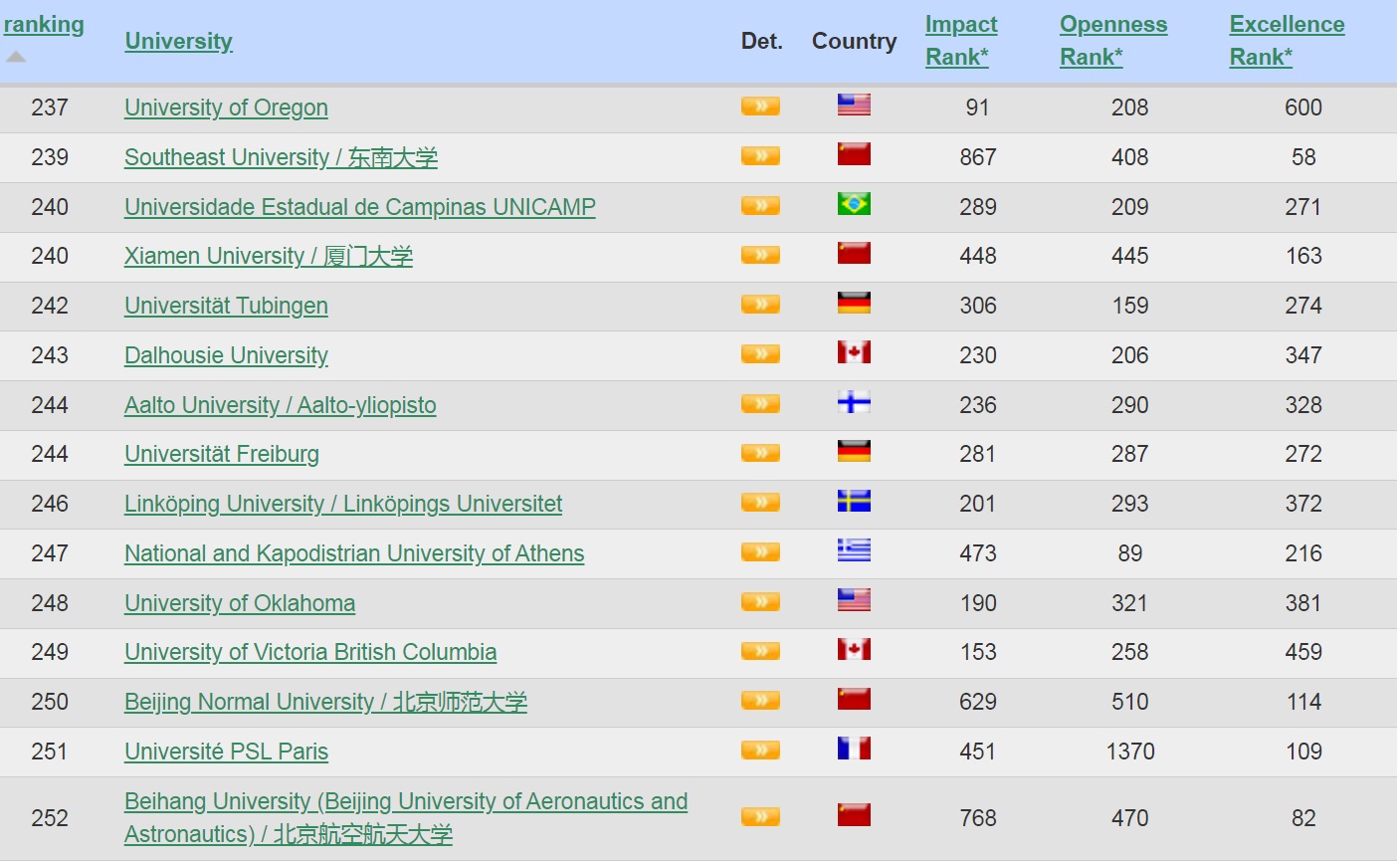Click the France flag beside Université PSL Paris

click(x=854, y=749)
